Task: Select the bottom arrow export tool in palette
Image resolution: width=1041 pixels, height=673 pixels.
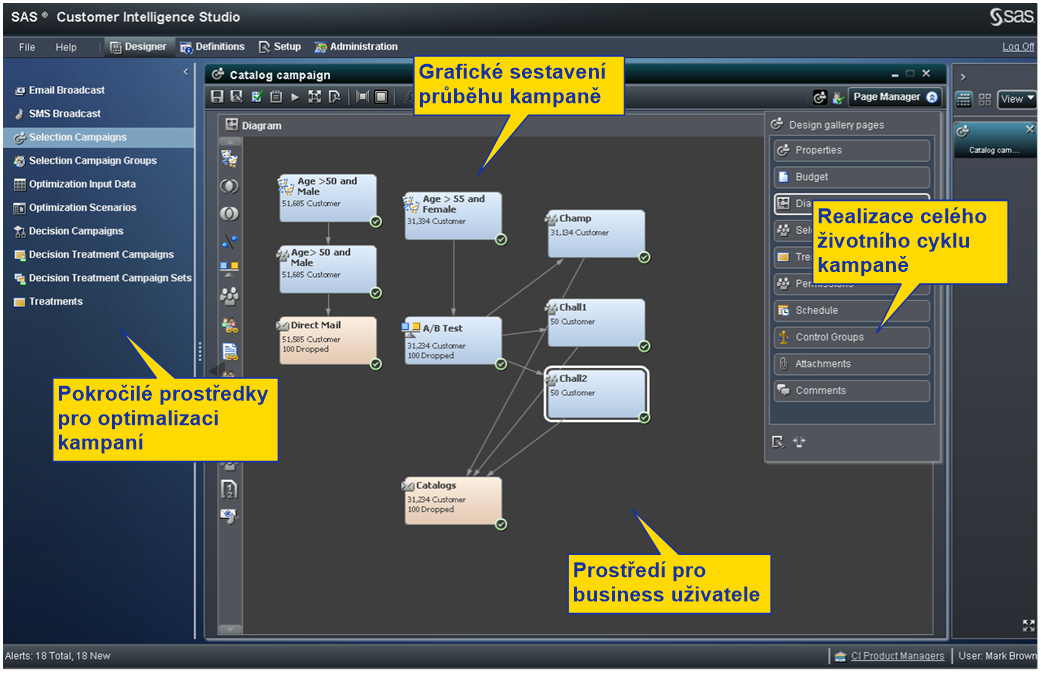Action: 229,516
